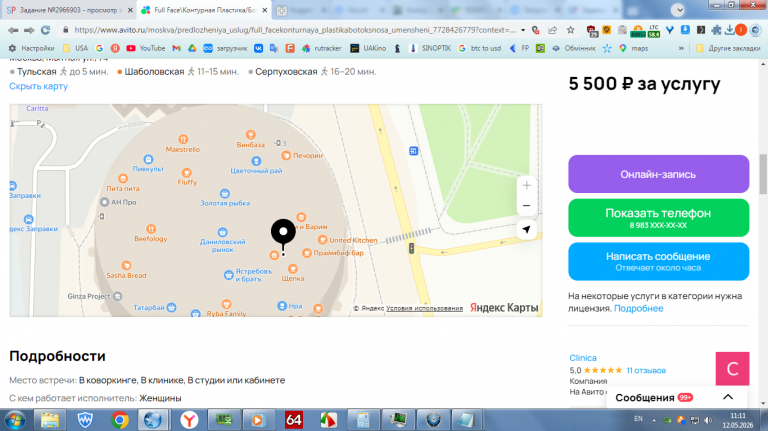Expand the hidden bookmarks chevron

click(x=681, y=48)
